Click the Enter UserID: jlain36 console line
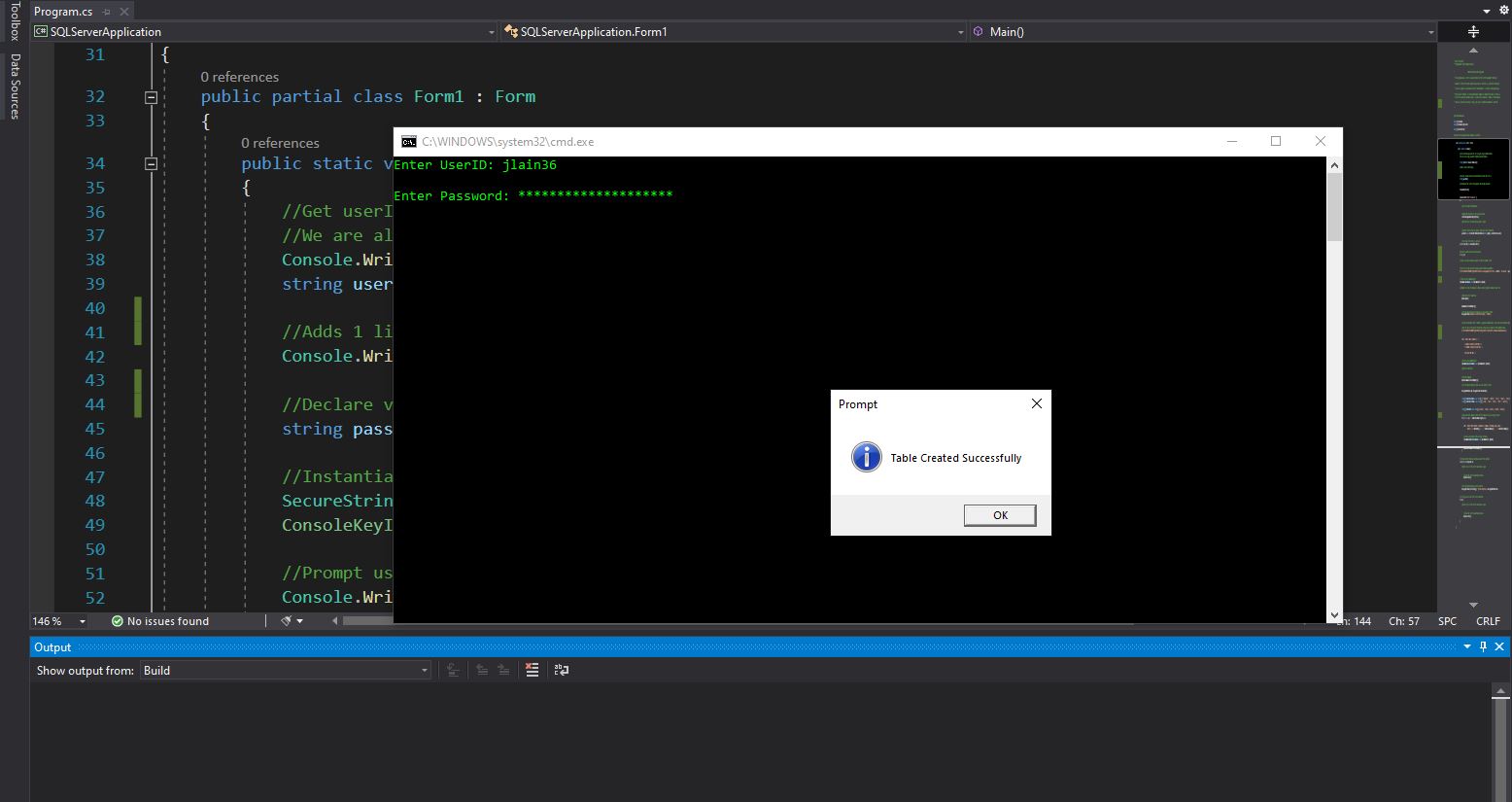Viewport: 1512px width, 802px height. pyautogui.click(x=475, y=165)
